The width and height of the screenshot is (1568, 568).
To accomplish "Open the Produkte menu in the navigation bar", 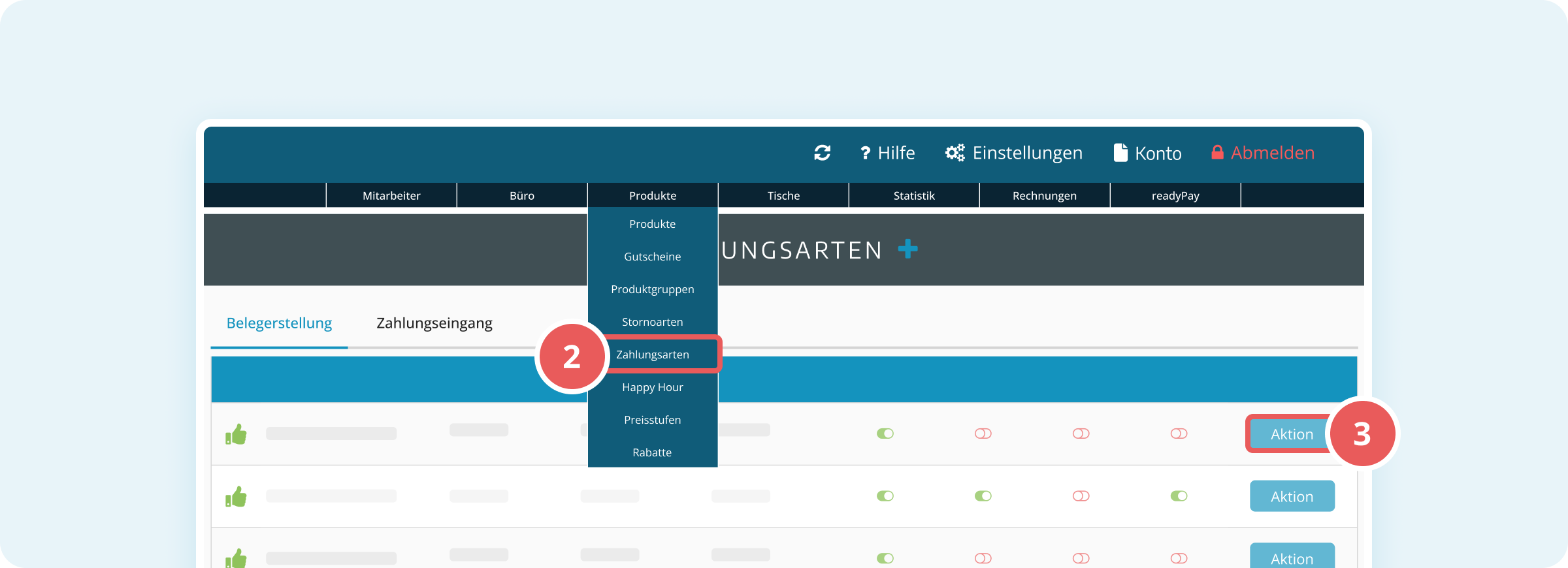I will [653, 195].
